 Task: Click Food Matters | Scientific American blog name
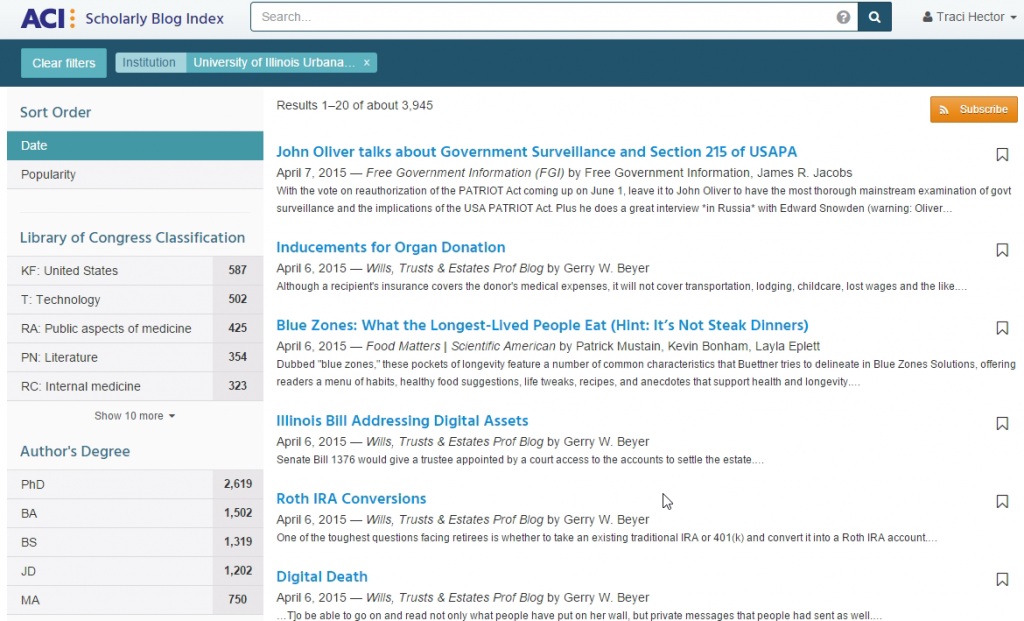(460, 346)
